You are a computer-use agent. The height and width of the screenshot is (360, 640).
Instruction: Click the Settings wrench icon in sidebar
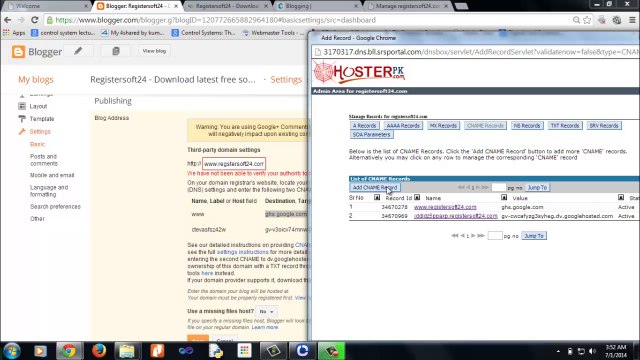(22, 131)
